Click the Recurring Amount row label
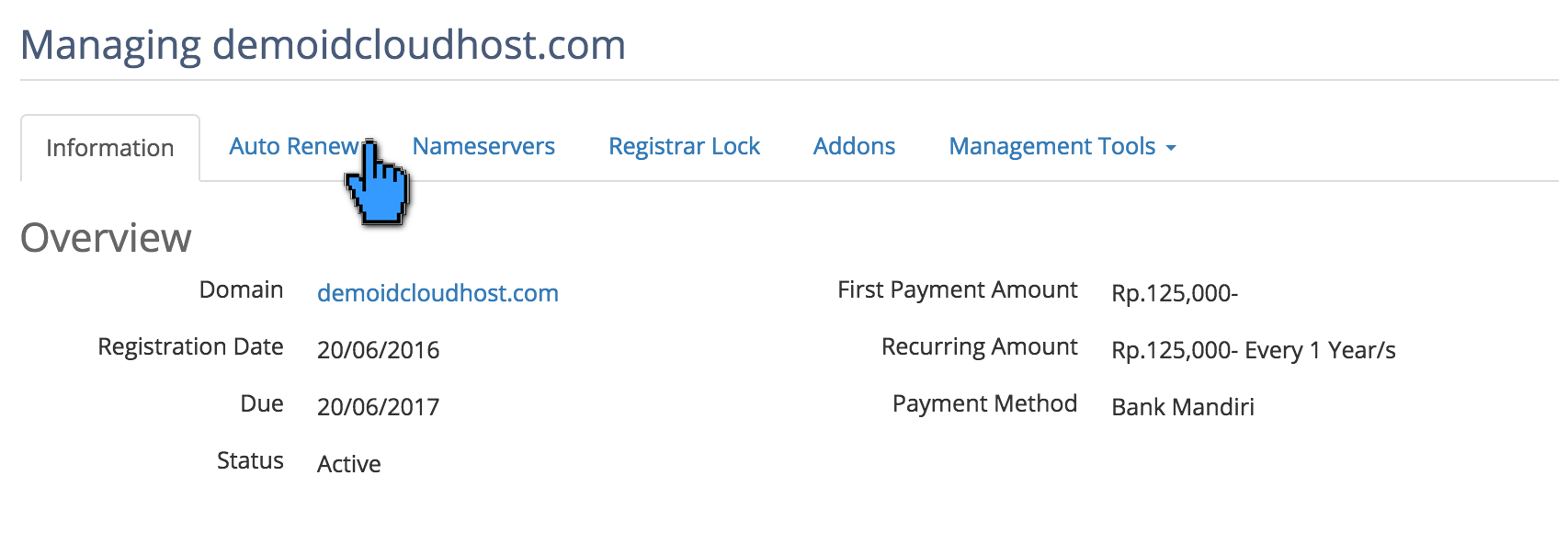Image resolution: width=1568 pixels, height=555 pixels. click(x=978, y=346)
